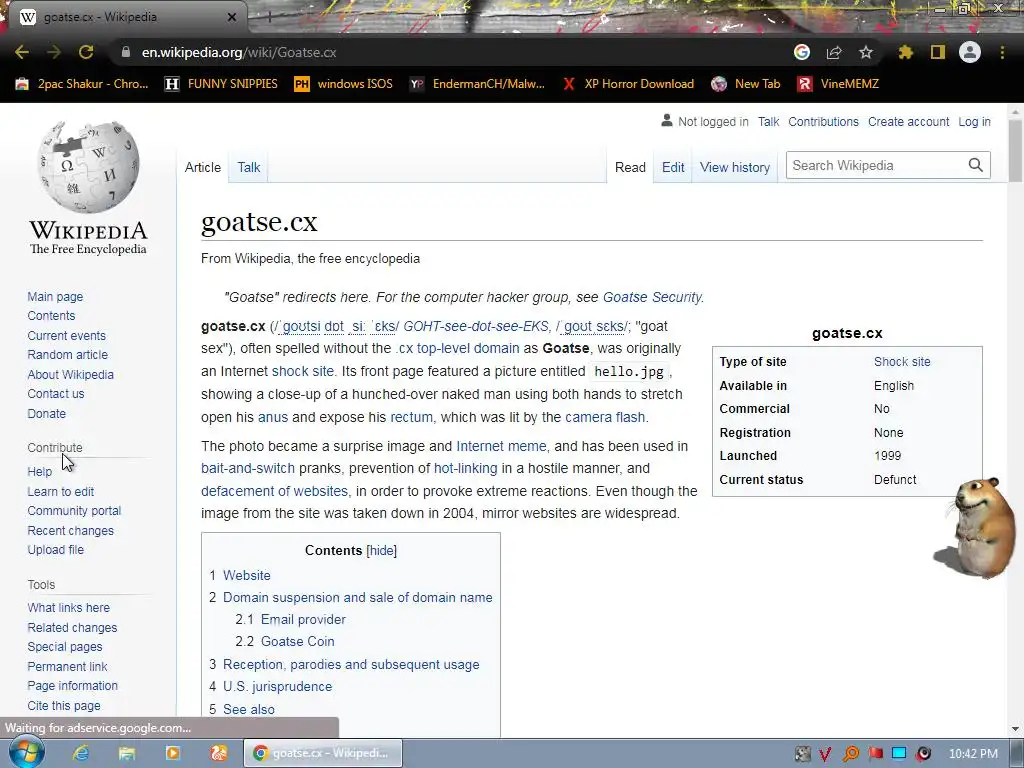The image size is (1024, 768).
Task: Click the Search Wikipedia input field
Action: pos(876,165)
